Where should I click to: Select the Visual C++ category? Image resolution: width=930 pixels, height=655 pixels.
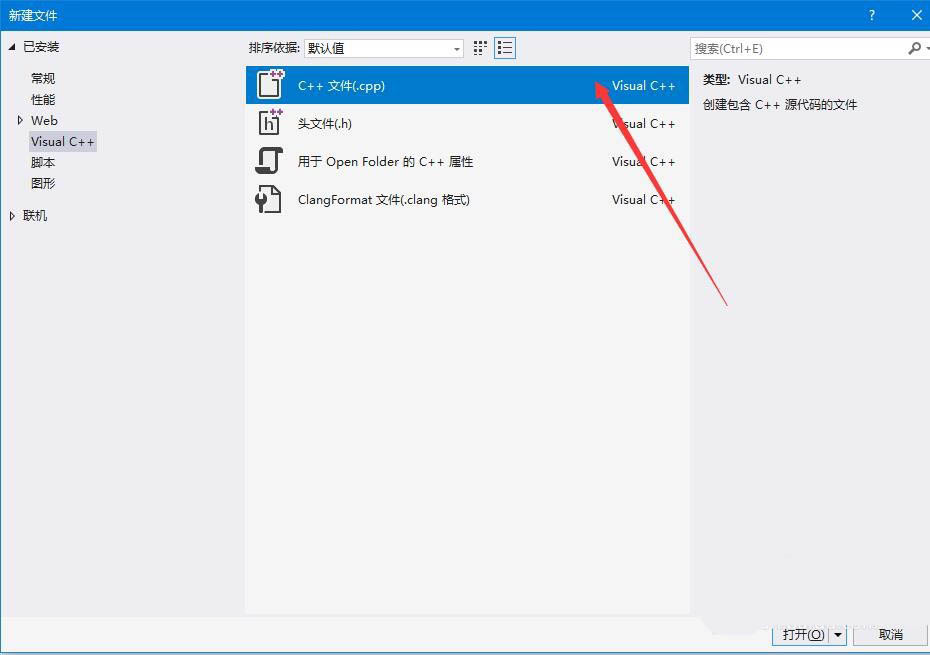click(x=63, y=142)
